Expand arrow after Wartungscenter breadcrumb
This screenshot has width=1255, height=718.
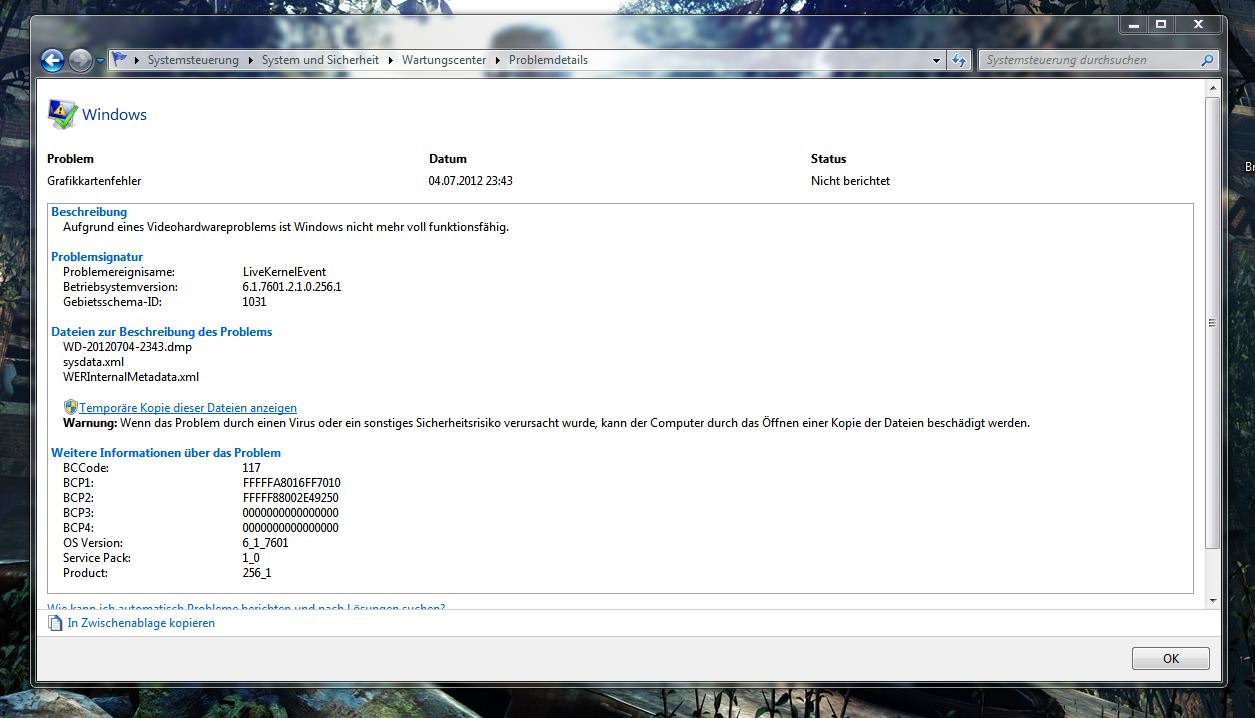(497, 60)
